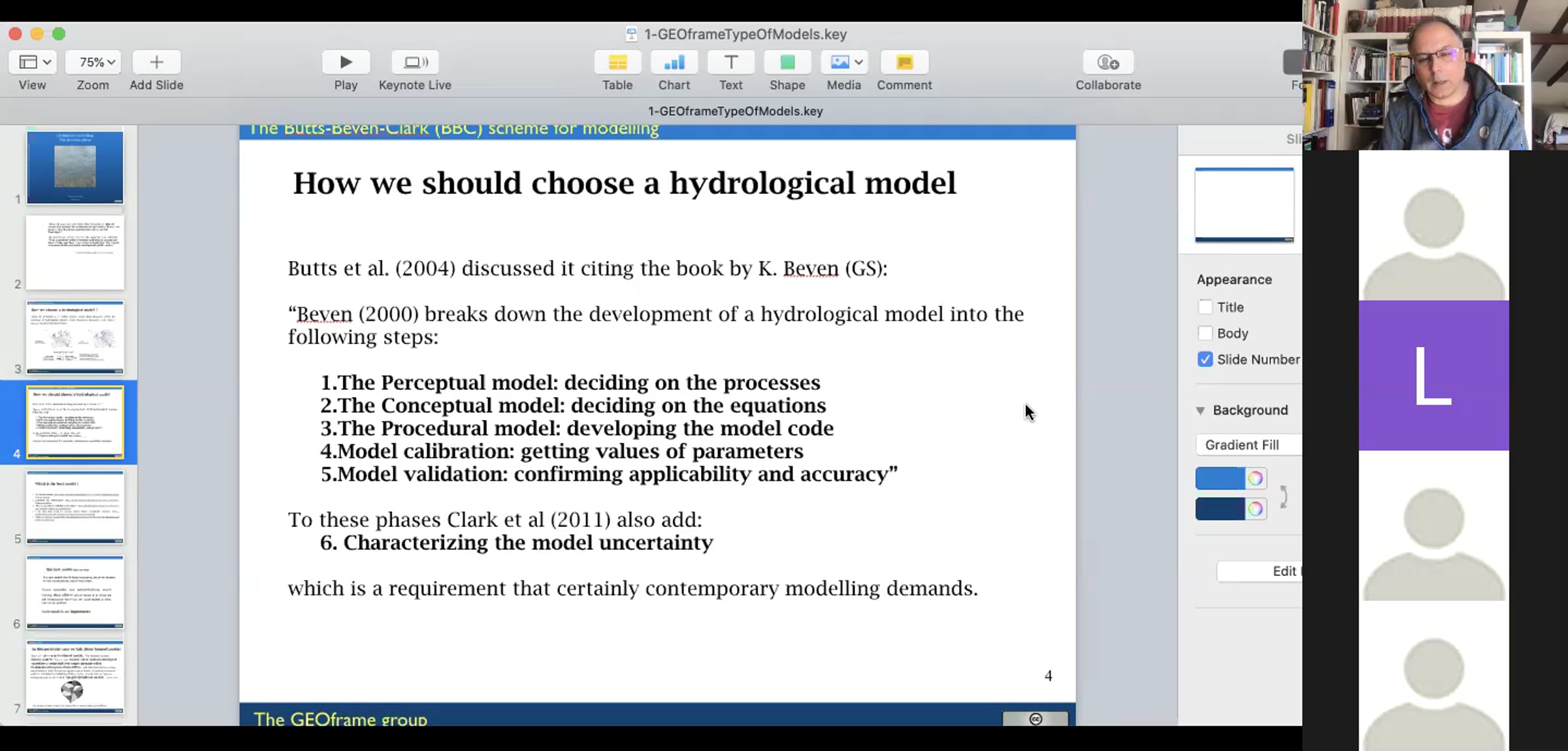Click the second dark-blue gradient color well
This screenshot has height=751, width=1568.
click(x=1220, y=509)
